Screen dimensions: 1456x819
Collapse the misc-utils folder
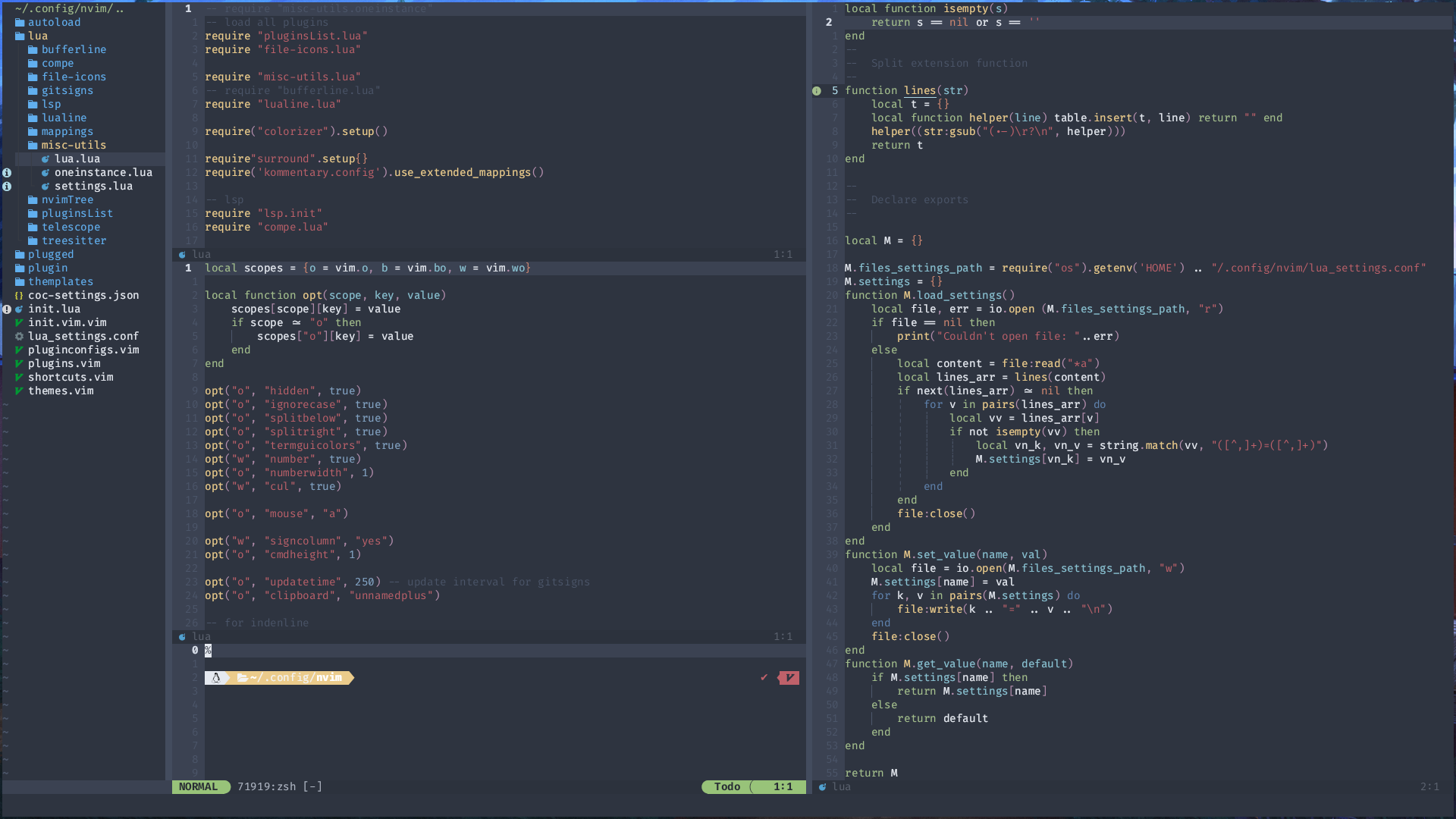point(74,145)
